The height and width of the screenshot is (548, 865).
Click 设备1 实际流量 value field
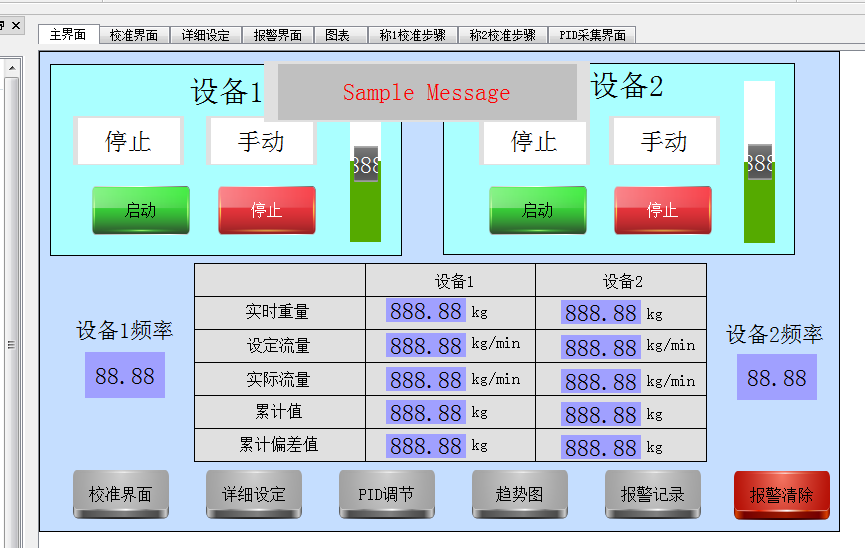(426, 379)
